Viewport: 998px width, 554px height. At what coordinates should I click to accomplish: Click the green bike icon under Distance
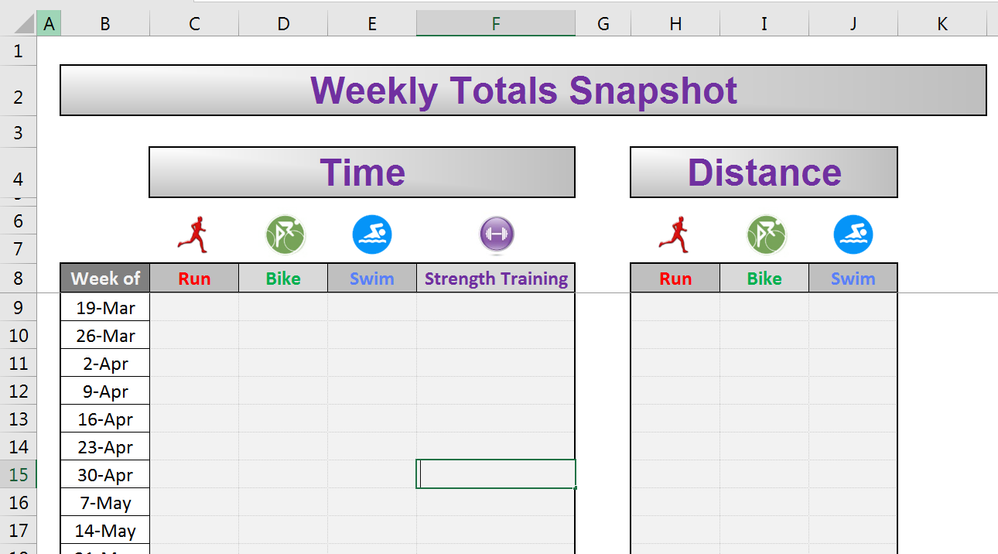point(765,235)
